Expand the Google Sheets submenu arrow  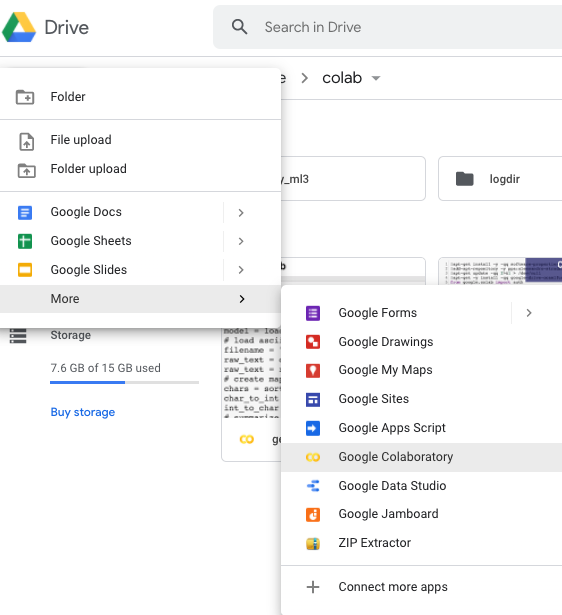[241, 241]
